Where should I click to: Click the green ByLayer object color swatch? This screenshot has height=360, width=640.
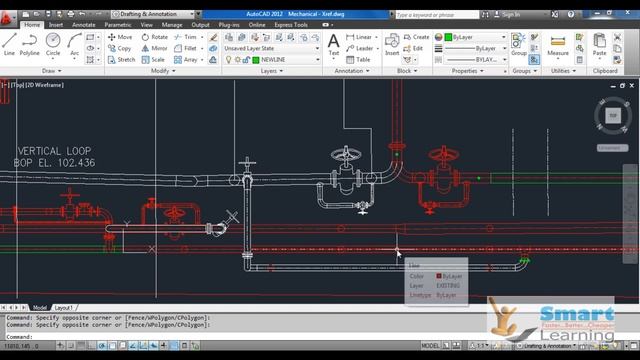click(x=448, y=37)
